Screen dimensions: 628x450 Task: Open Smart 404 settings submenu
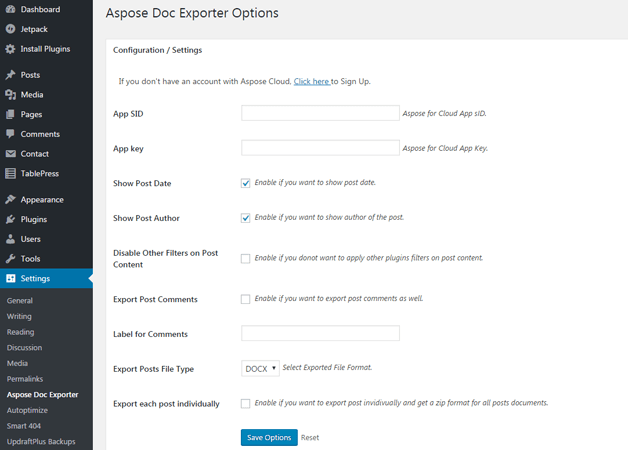24,426
